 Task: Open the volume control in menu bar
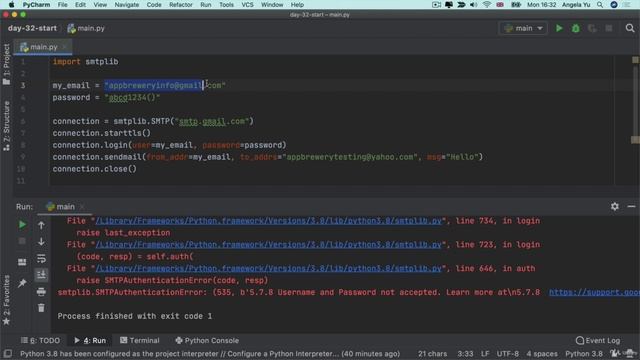click(x=473, y=5)
